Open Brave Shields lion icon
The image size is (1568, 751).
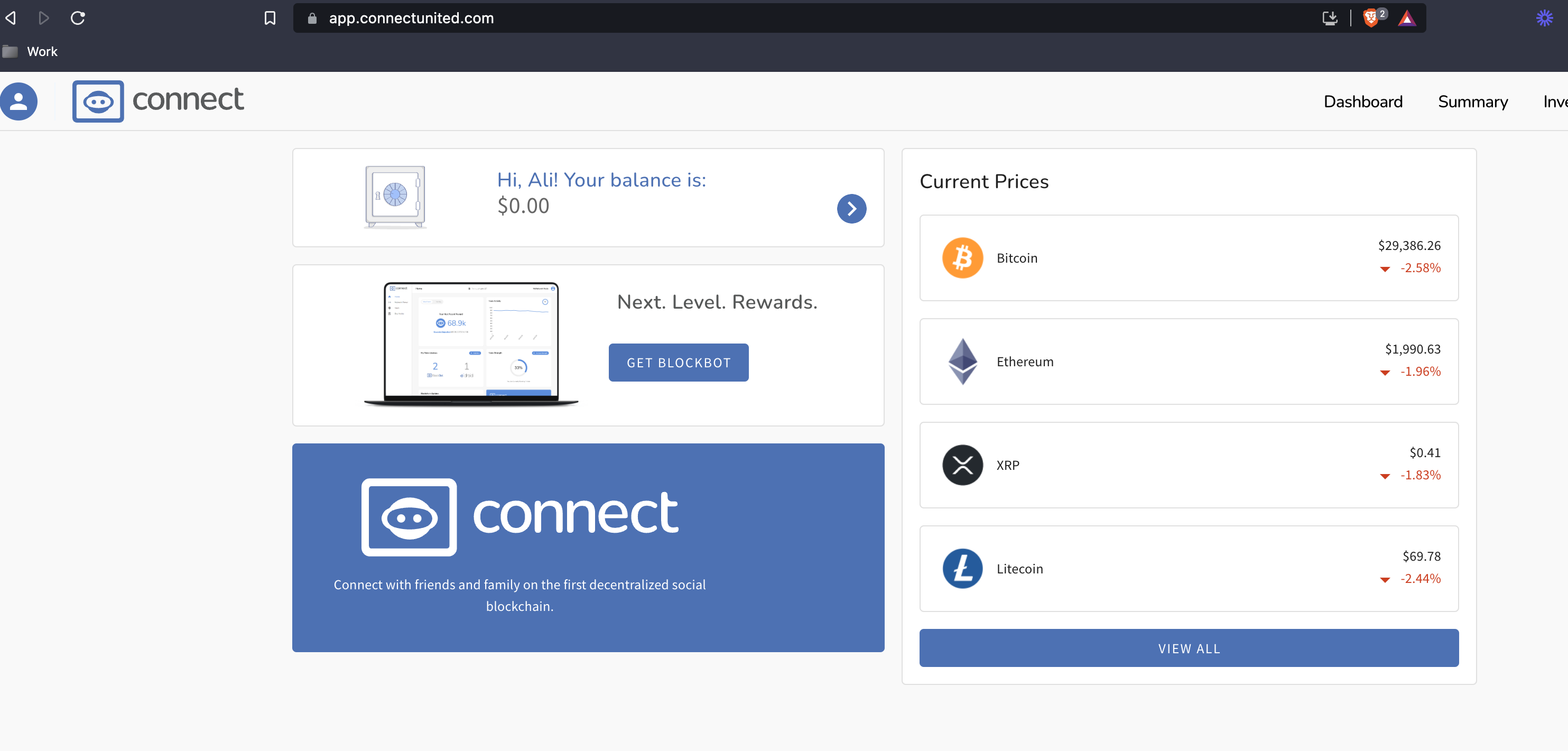1371,17
